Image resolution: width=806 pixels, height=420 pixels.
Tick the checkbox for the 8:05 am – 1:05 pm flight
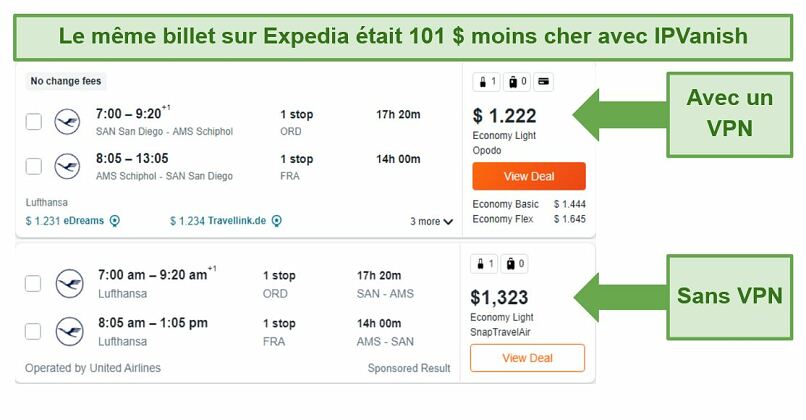coord(33,331)
